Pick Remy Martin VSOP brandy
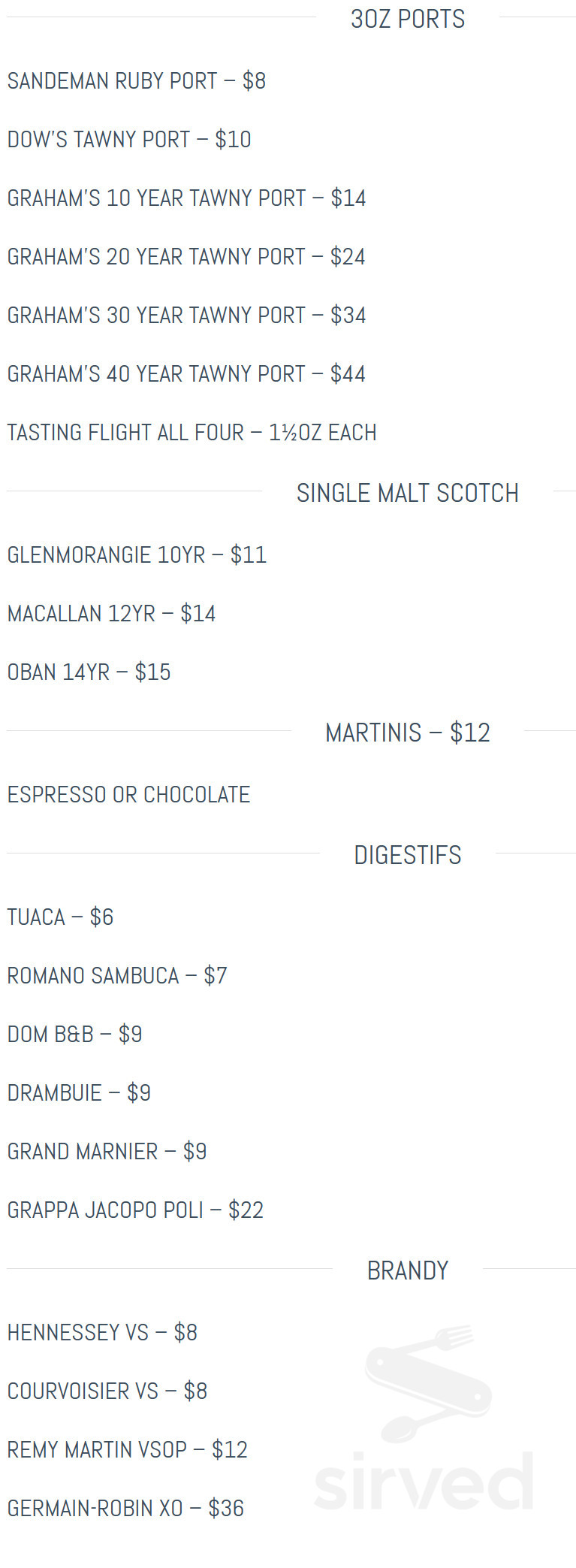This screenshot has height=1568, width=576. click(127, 1449)
